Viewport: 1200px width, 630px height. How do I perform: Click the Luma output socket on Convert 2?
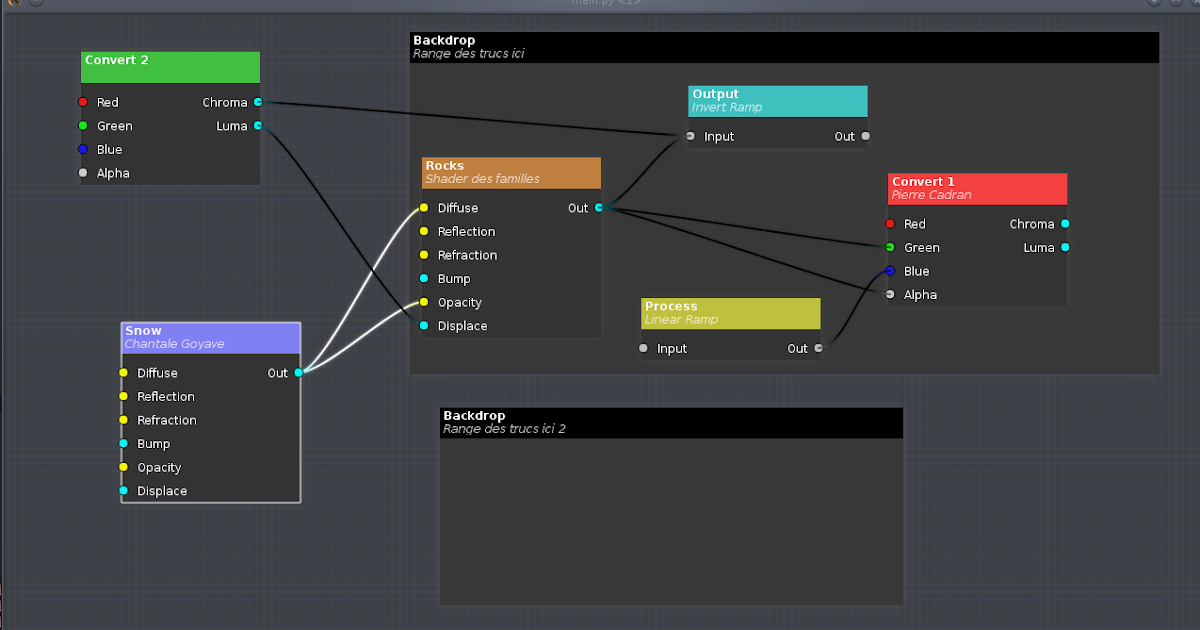point(257,126)
